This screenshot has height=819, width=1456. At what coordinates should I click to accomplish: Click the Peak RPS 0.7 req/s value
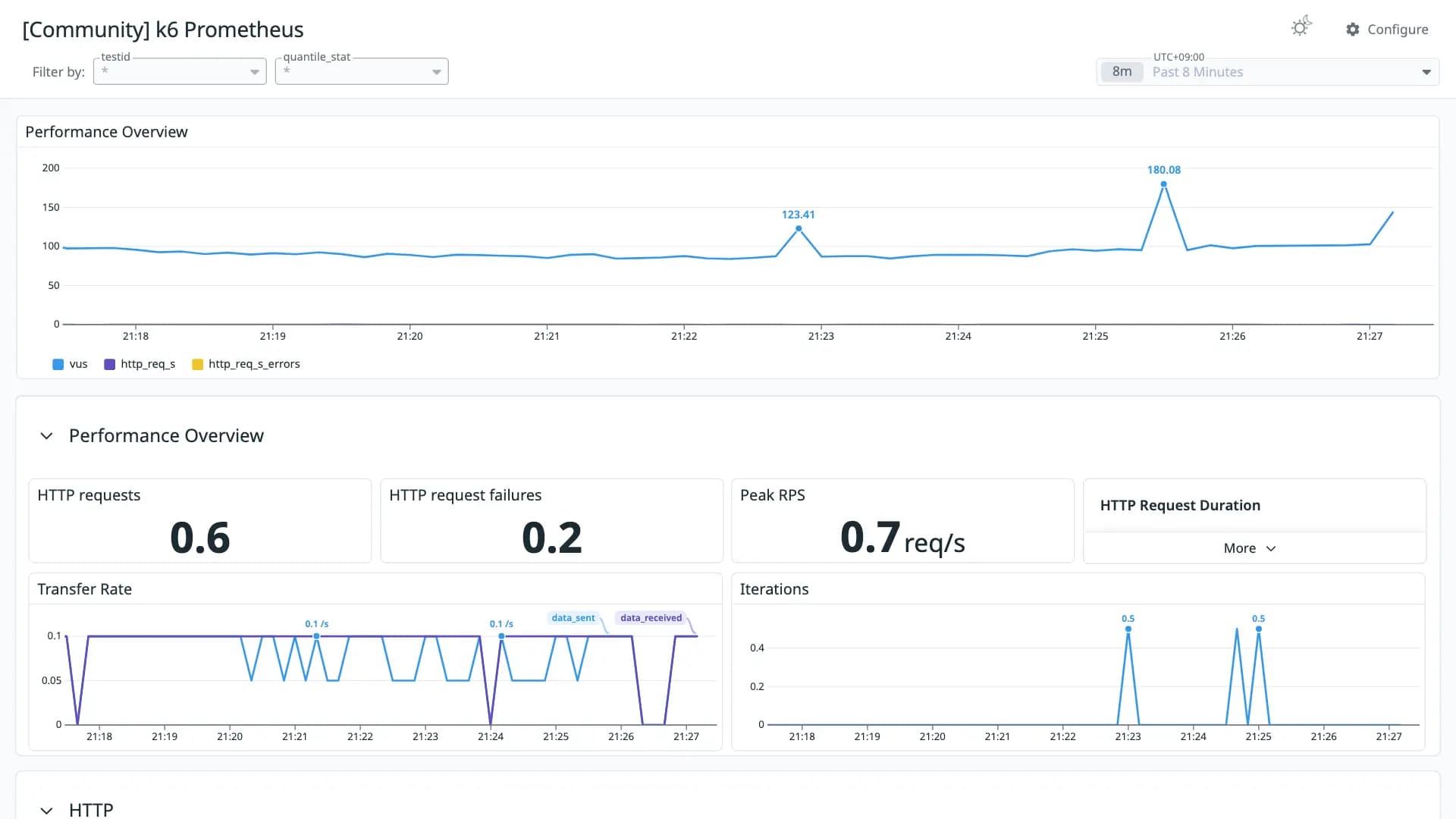pyautogui.click(x=902, y=538)
